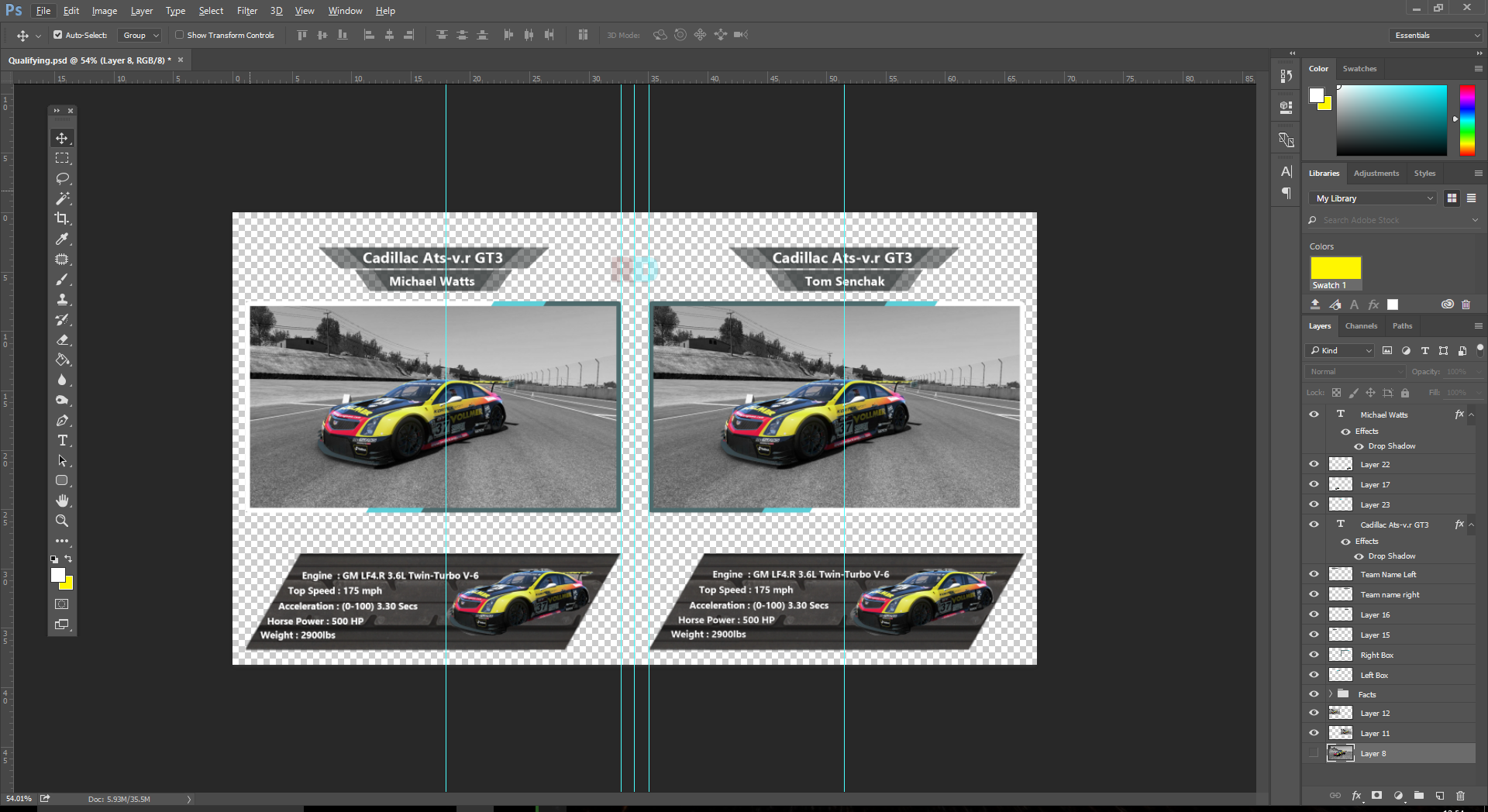Hide the Michael Watts text layer
The image size is (1488, 812).
pos(1314,415)
